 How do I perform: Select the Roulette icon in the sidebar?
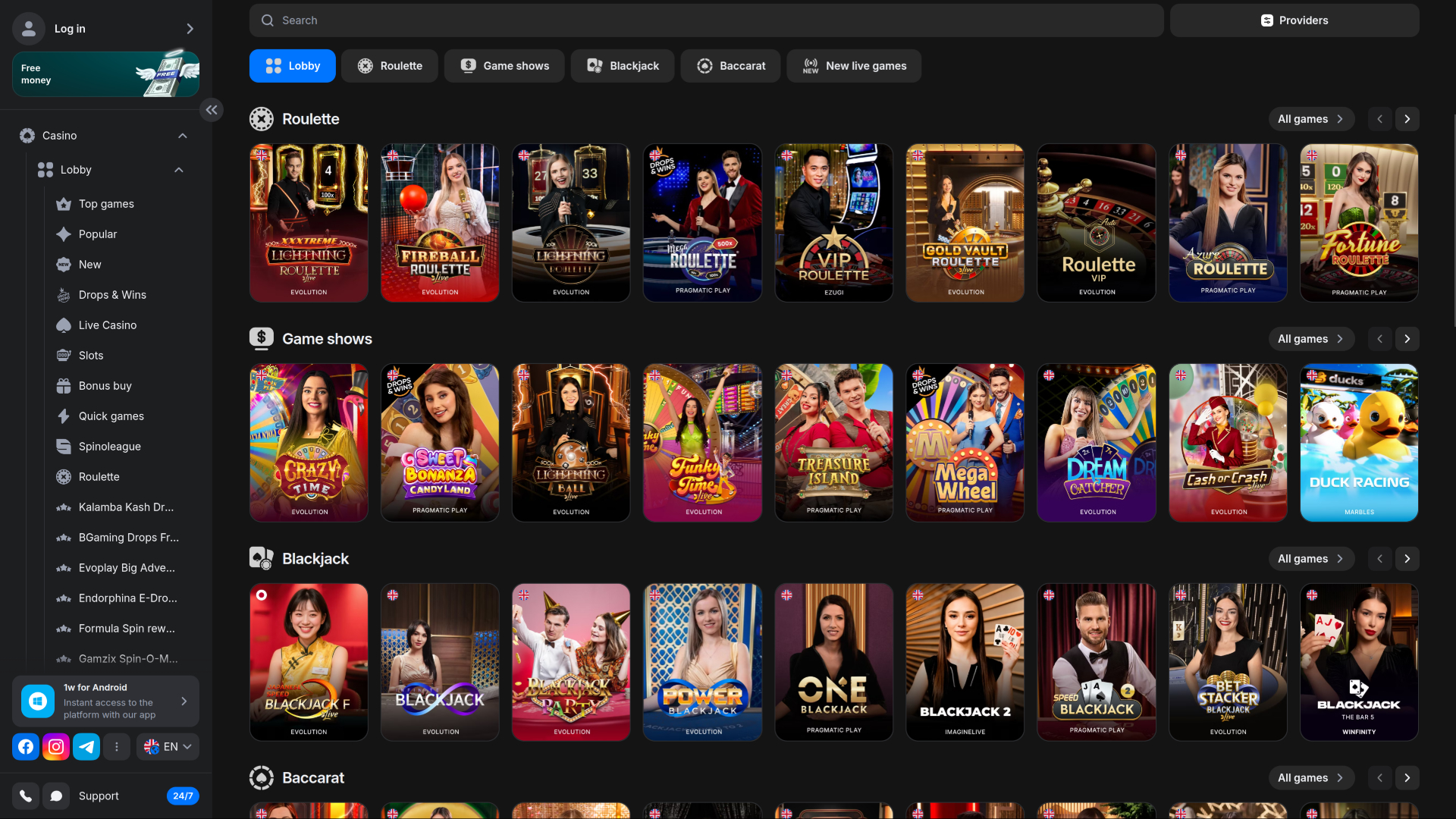tap(63, 476)
